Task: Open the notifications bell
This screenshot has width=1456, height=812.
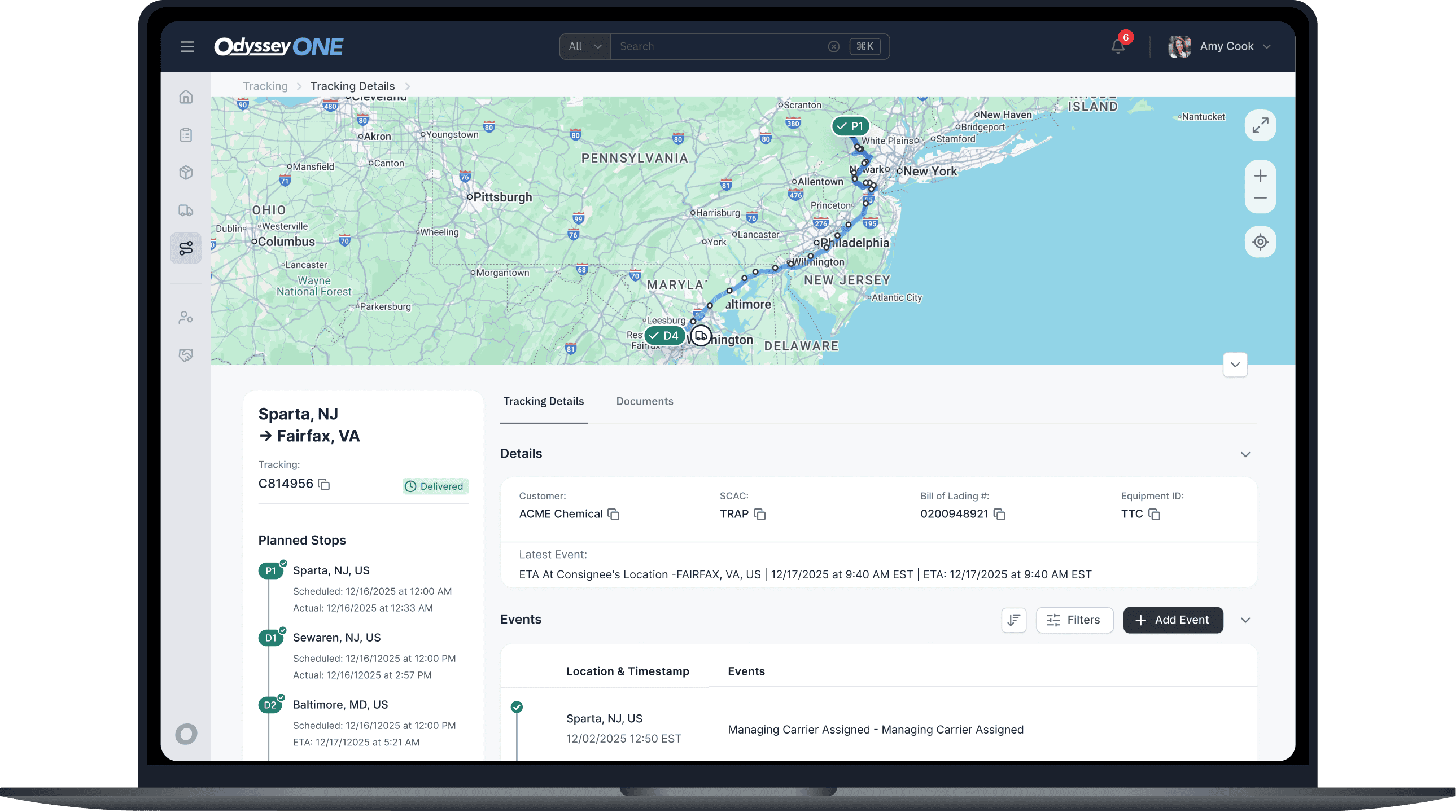Action: [1117, 46]
